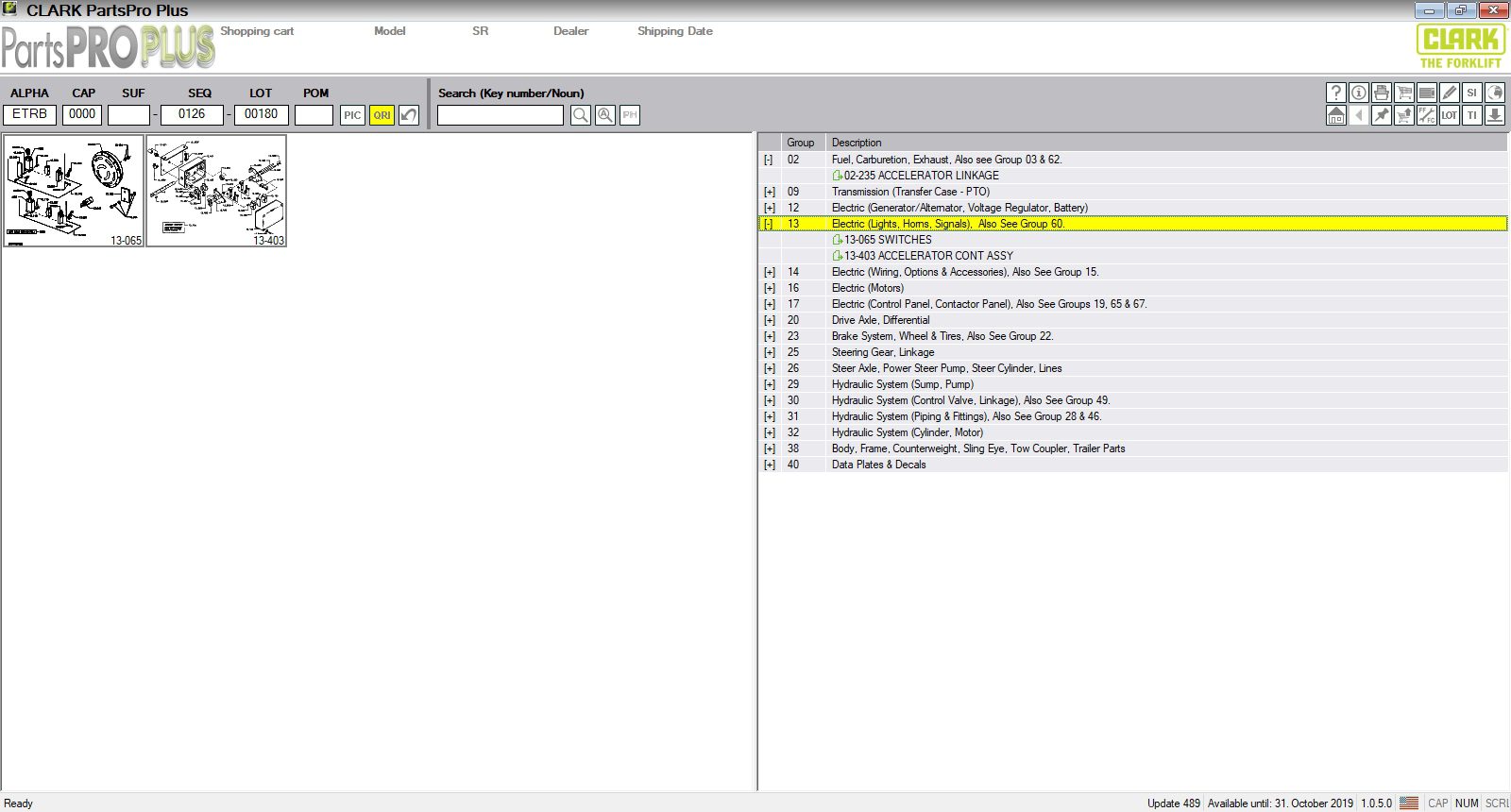The height and width of the screenshot is (812, 1511).
Task: Open the Shipping Date menu
Action: [675, 31]
